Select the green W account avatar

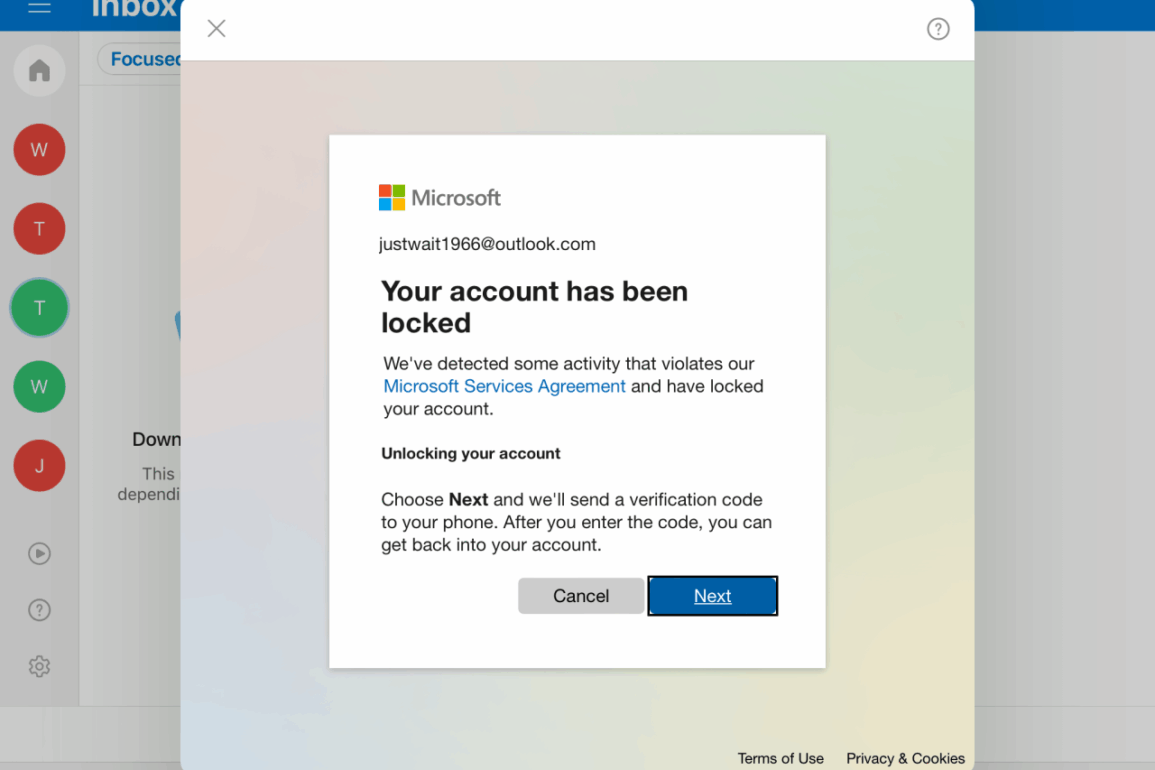39,387
